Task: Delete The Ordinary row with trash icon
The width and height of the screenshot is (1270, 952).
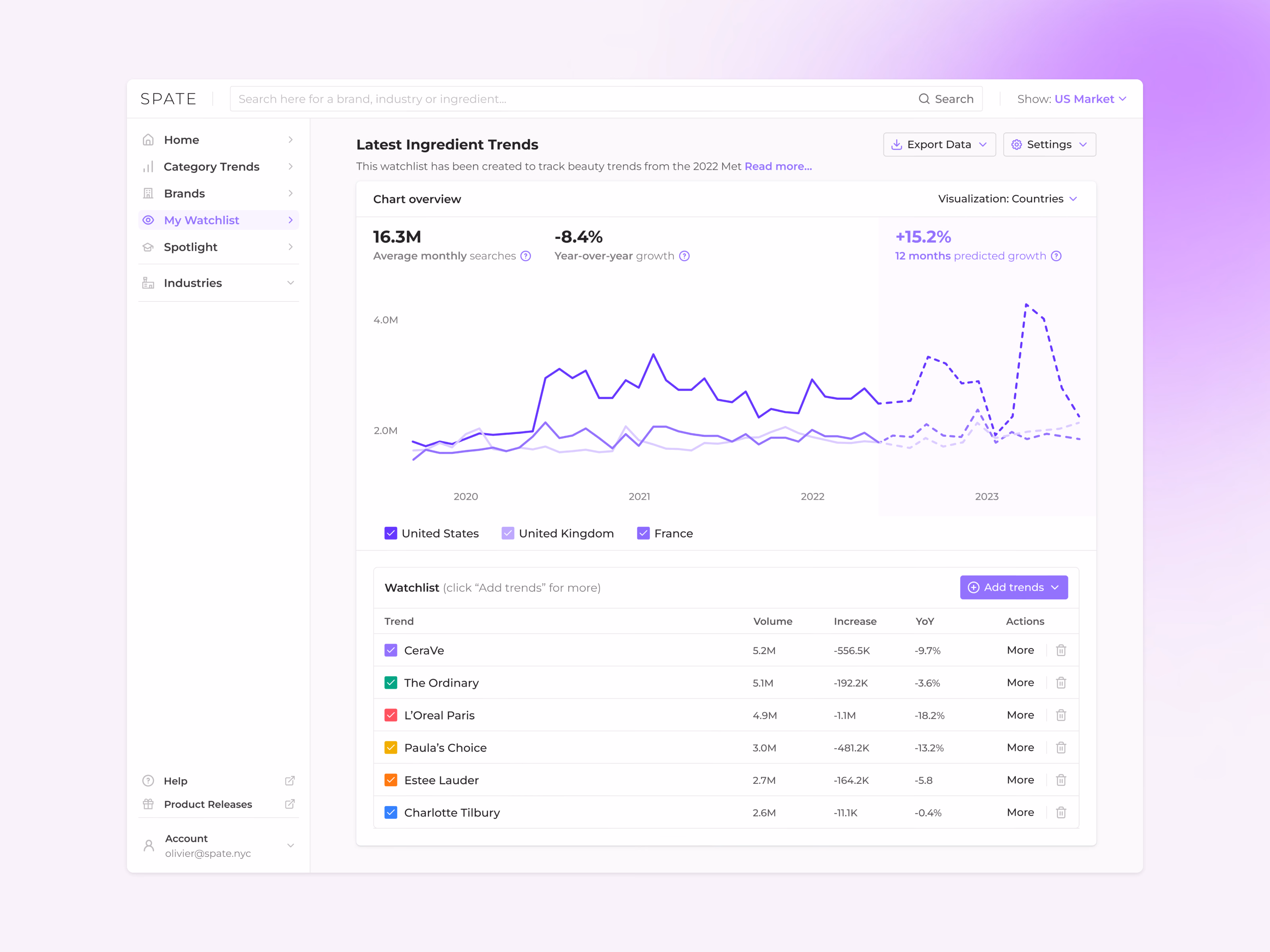Action: tap(1061, 682)
